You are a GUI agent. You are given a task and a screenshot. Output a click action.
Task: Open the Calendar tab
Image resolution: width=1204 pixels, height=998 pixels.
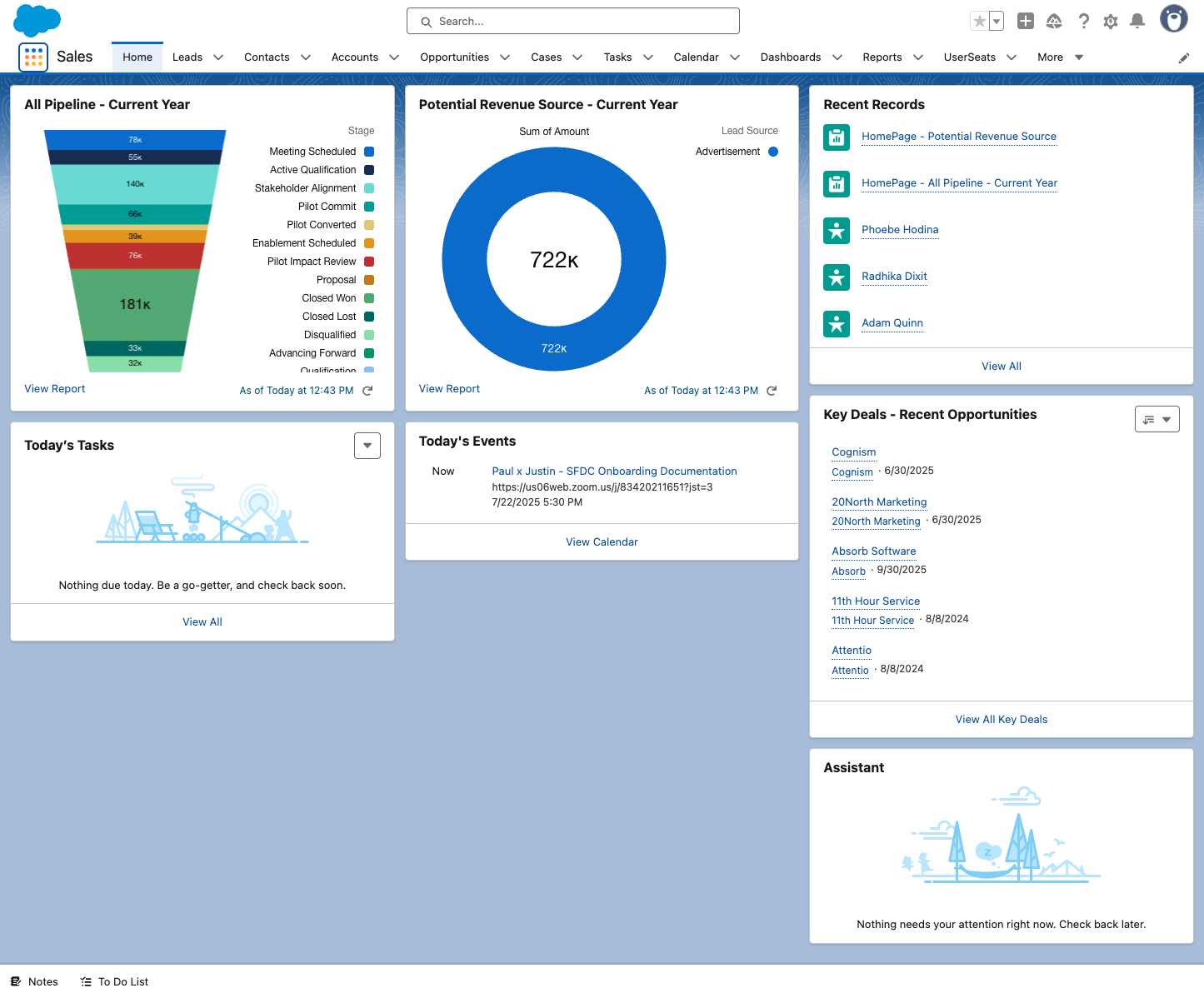[x=696, y=57]
